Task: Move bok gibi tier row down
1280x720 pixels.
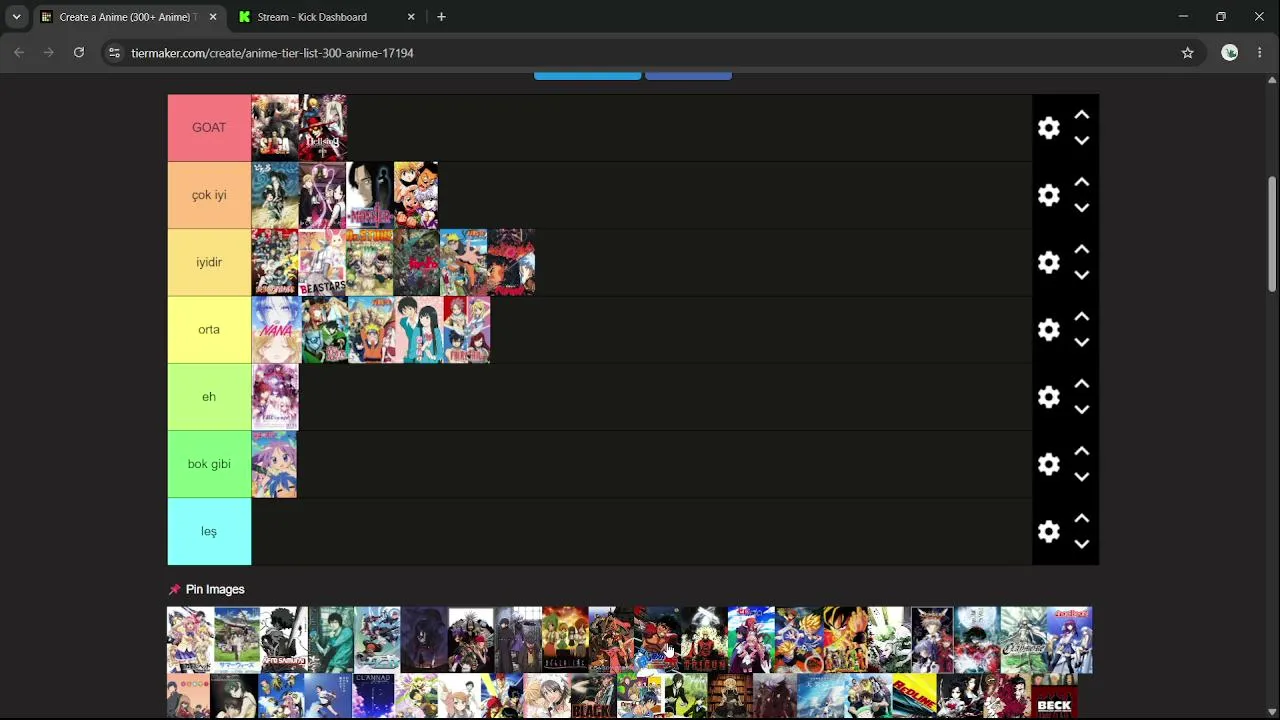Action: click(1081, 477)
